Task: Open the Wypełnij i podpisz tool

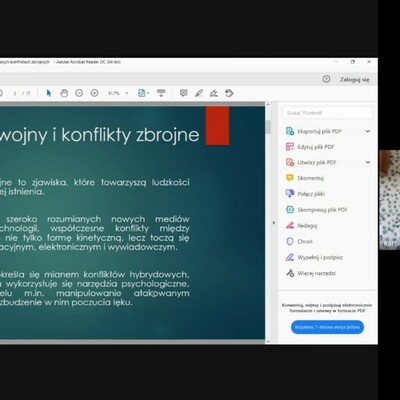Action: tap(314, 257)
